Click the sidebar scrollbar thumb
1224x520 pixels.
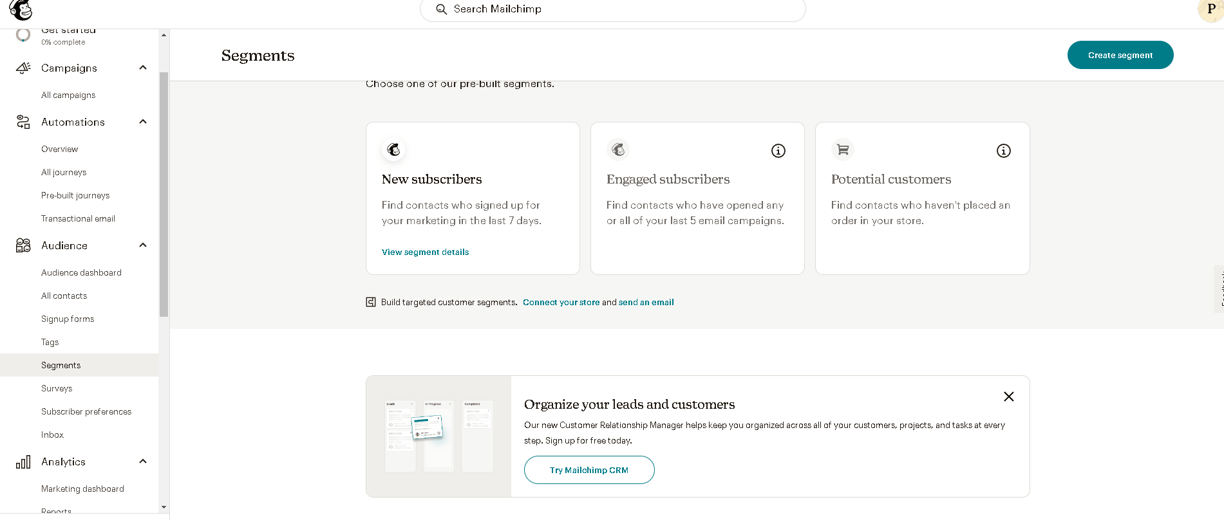164,195
